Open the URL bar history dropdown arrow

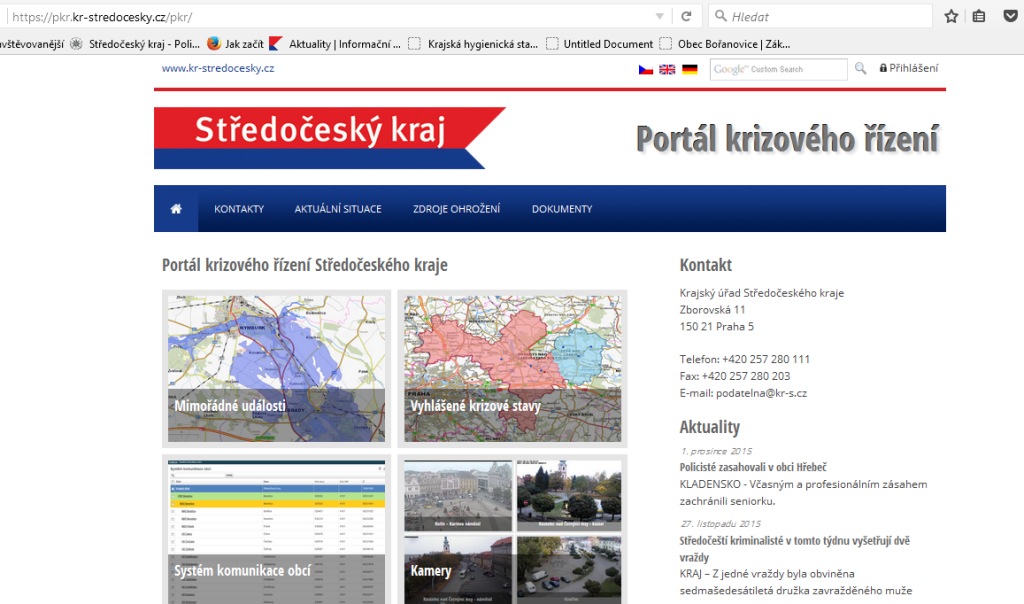(660, 16)
